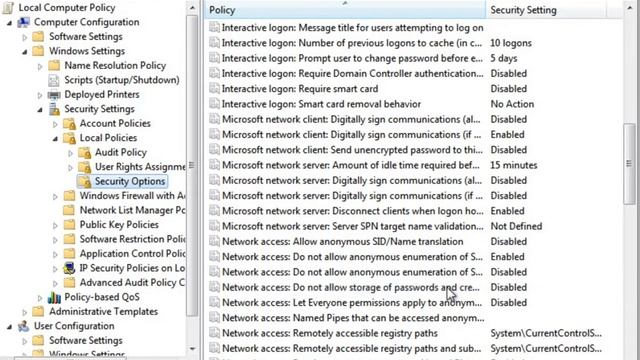
Task: Select 'Disconnect clients when logon hours' policy
Action: click(352, 211)
